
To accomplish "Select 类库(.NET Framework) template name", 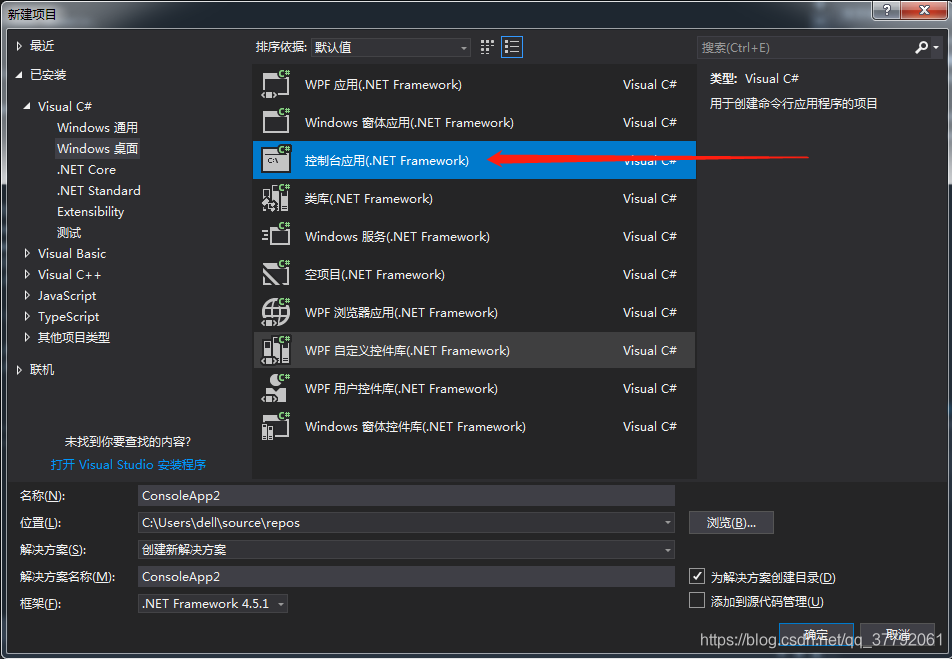I will (x=369, y=199).
